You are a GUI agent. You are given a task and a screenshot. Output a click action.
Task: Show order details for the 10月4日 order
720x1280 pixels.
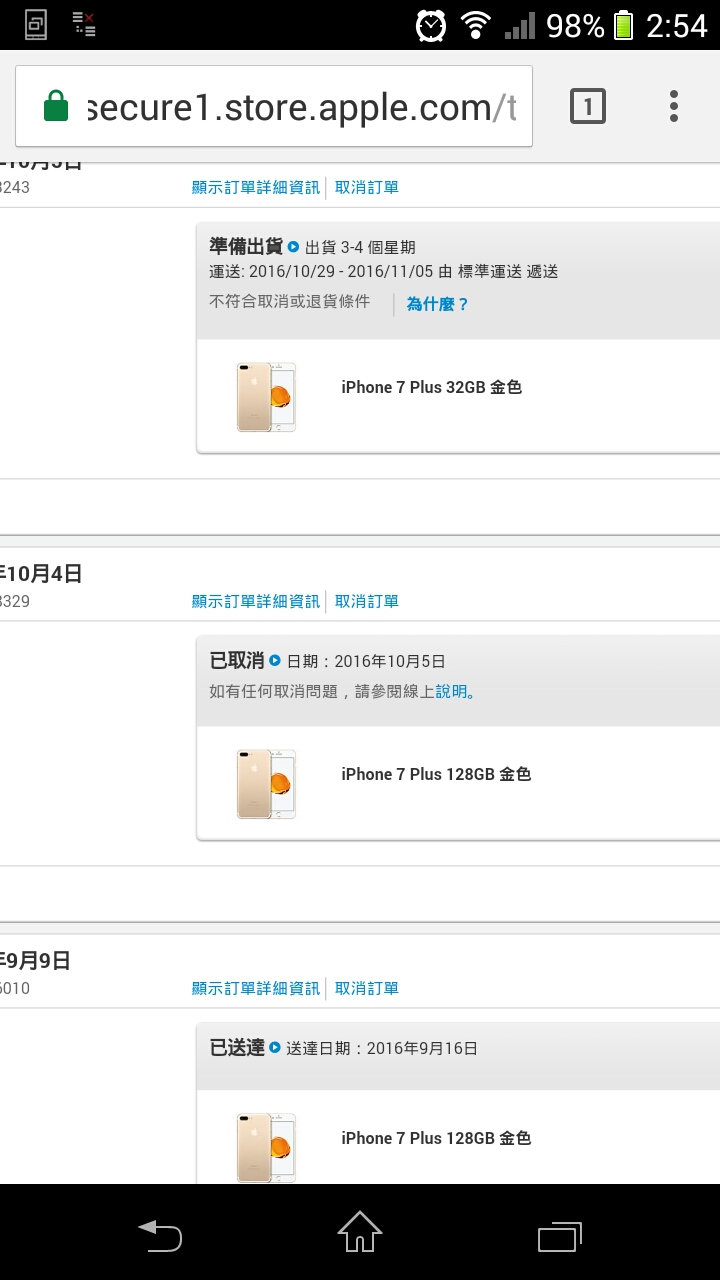(256, 601)
